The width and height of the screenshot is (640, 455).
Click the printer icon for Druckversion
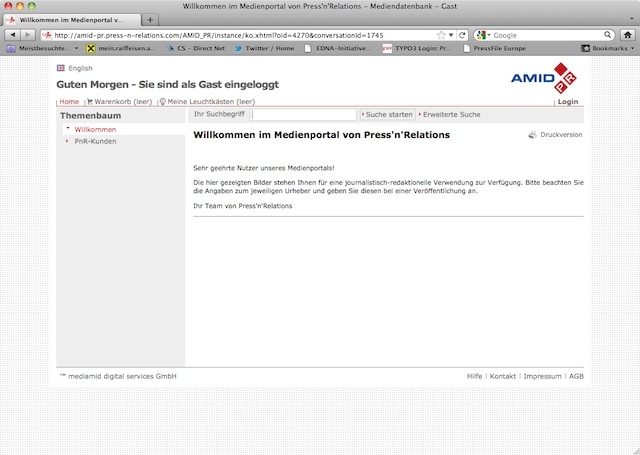pos(532,134)
